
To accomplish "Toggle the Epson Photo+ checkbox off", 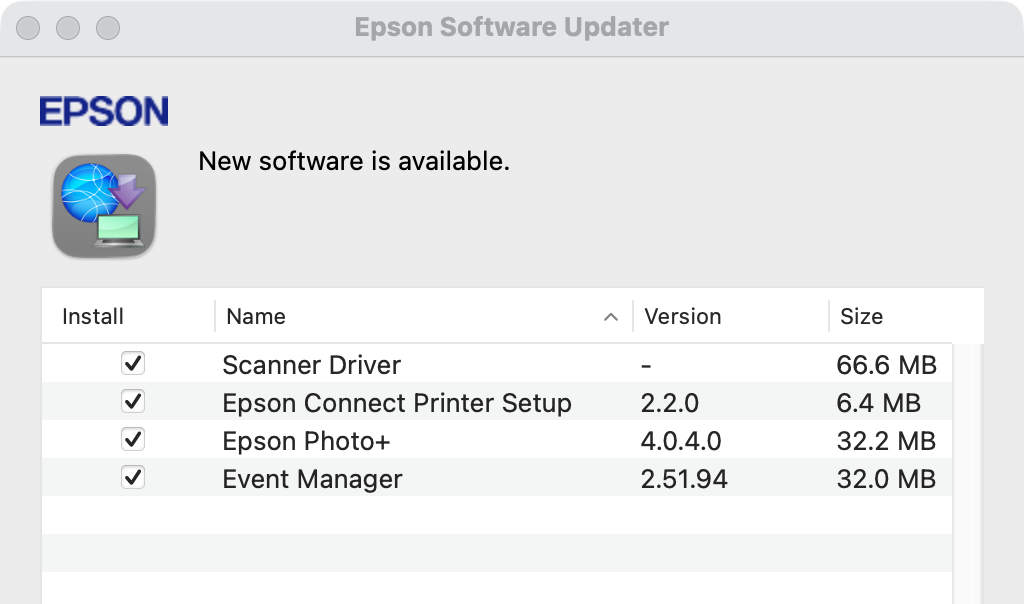I will click(134, 441).
